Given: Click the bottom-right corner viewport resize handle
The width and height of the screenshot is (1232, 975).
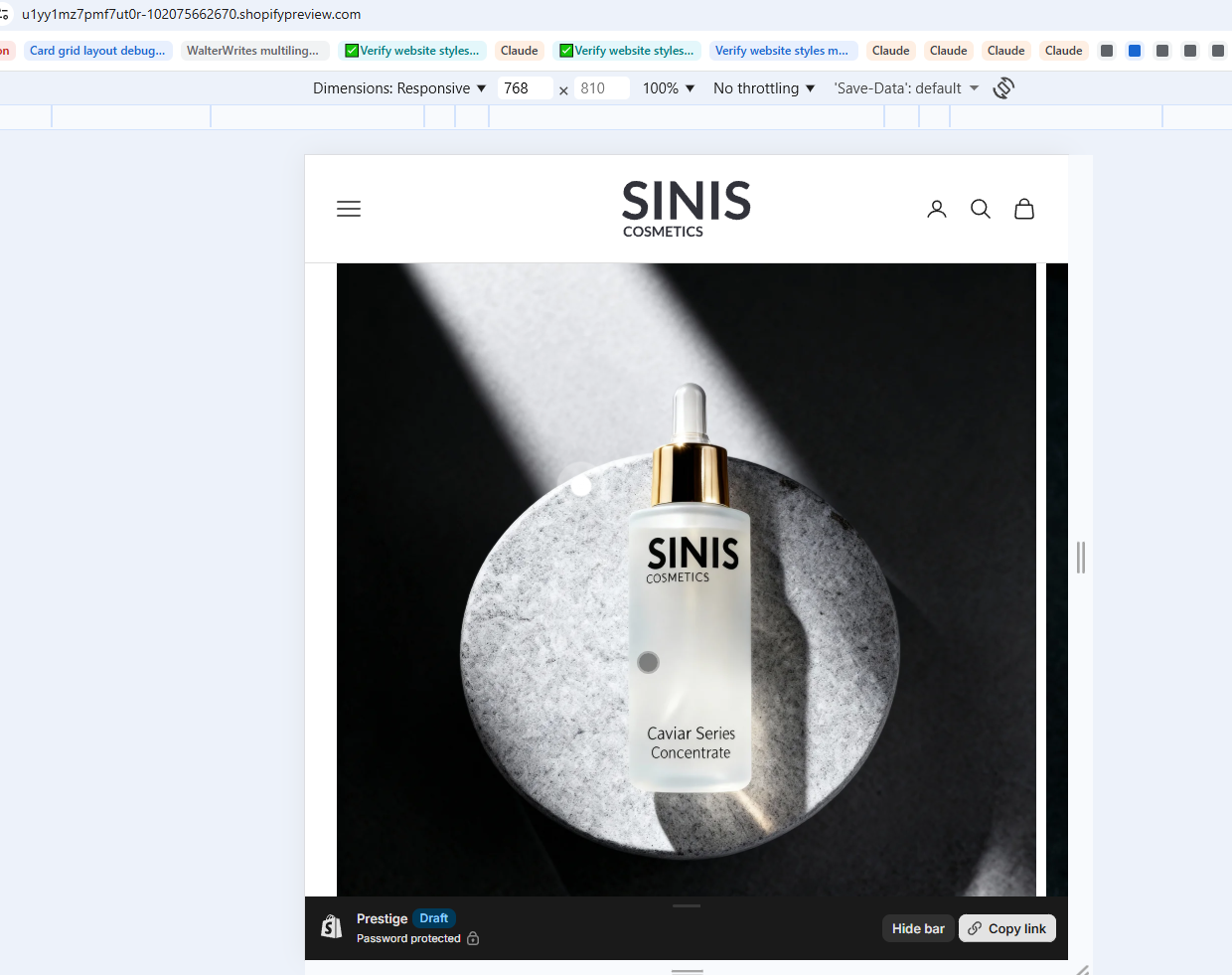Looking at the screenshot, I should click(1083, 969).
